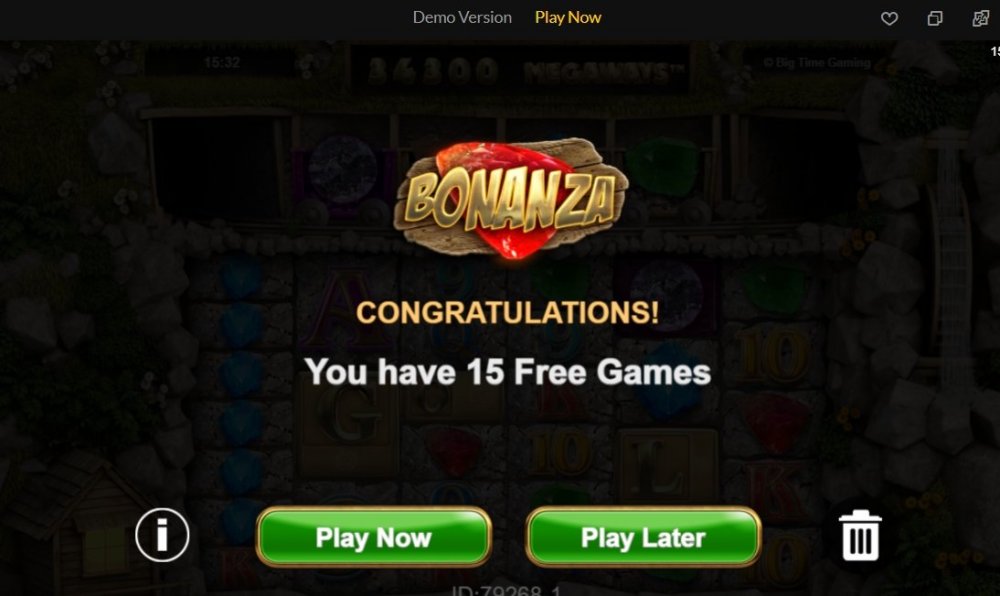
Task: Click the dimmed 15:32 clock display
Action: tap(222, 62)
